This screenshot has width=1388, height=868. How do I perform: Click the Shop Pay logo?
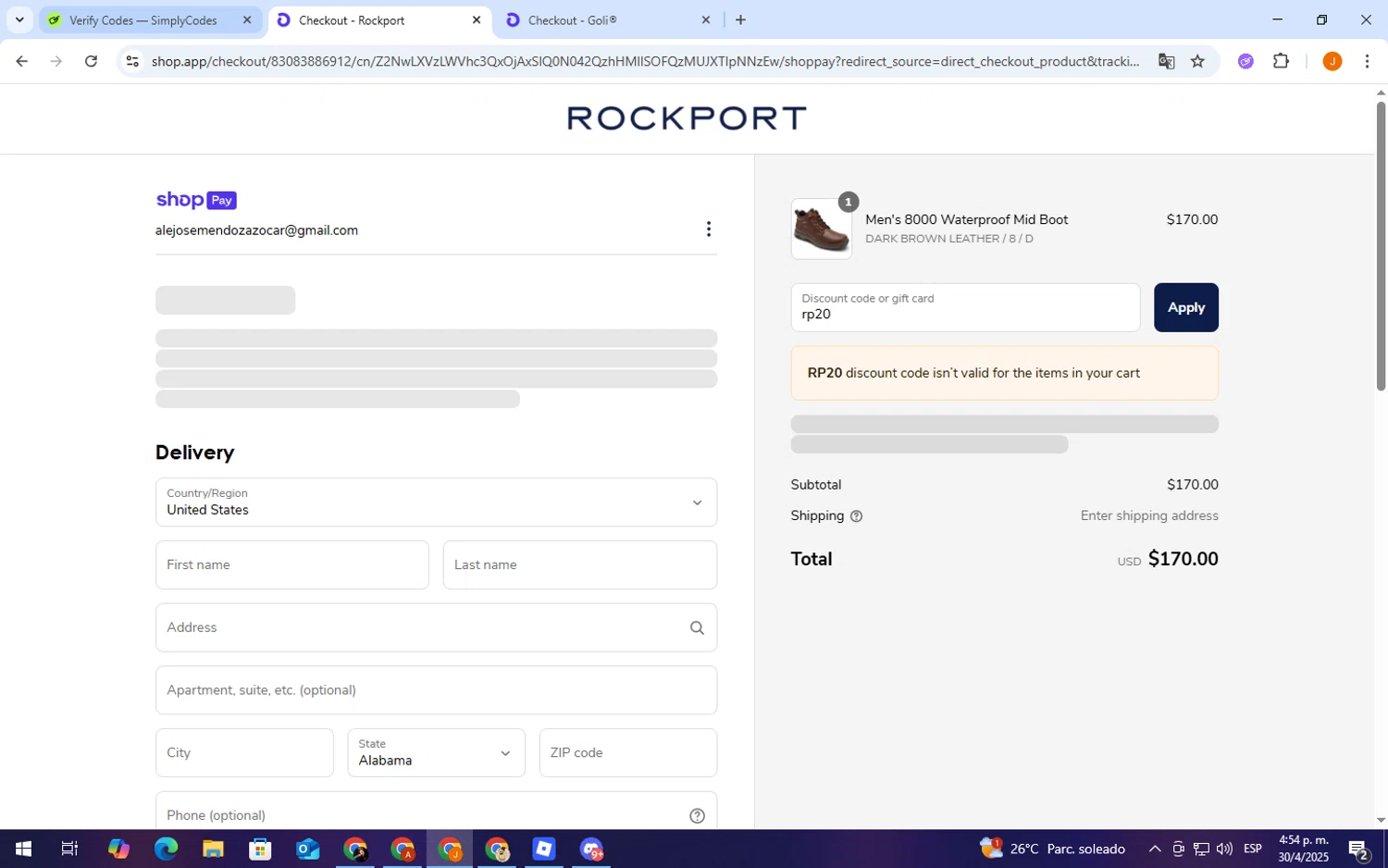(x=196, y=200)
